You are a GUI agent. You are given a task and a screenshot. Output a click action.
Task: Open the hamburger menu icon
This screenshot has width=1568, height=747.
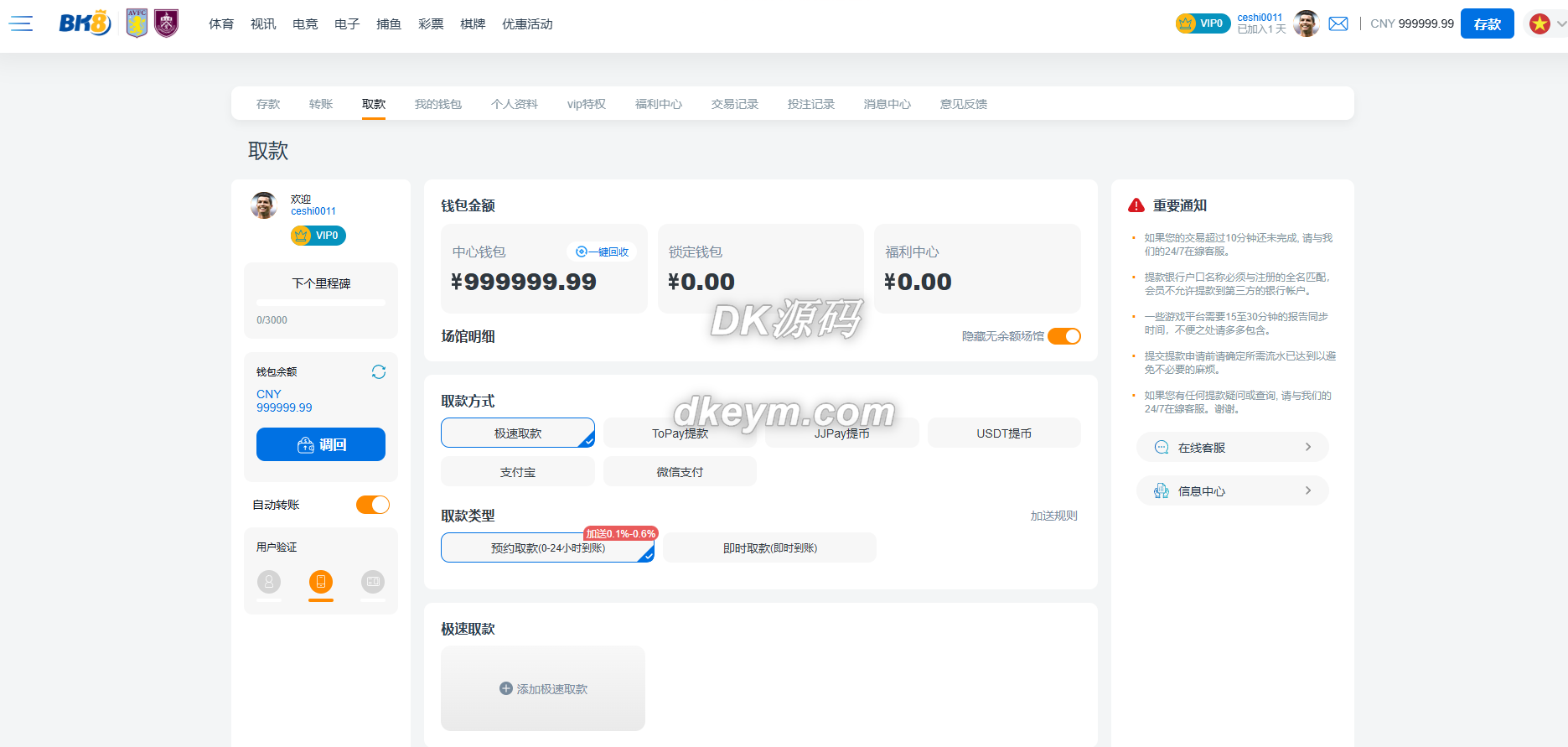click(21, 23)
